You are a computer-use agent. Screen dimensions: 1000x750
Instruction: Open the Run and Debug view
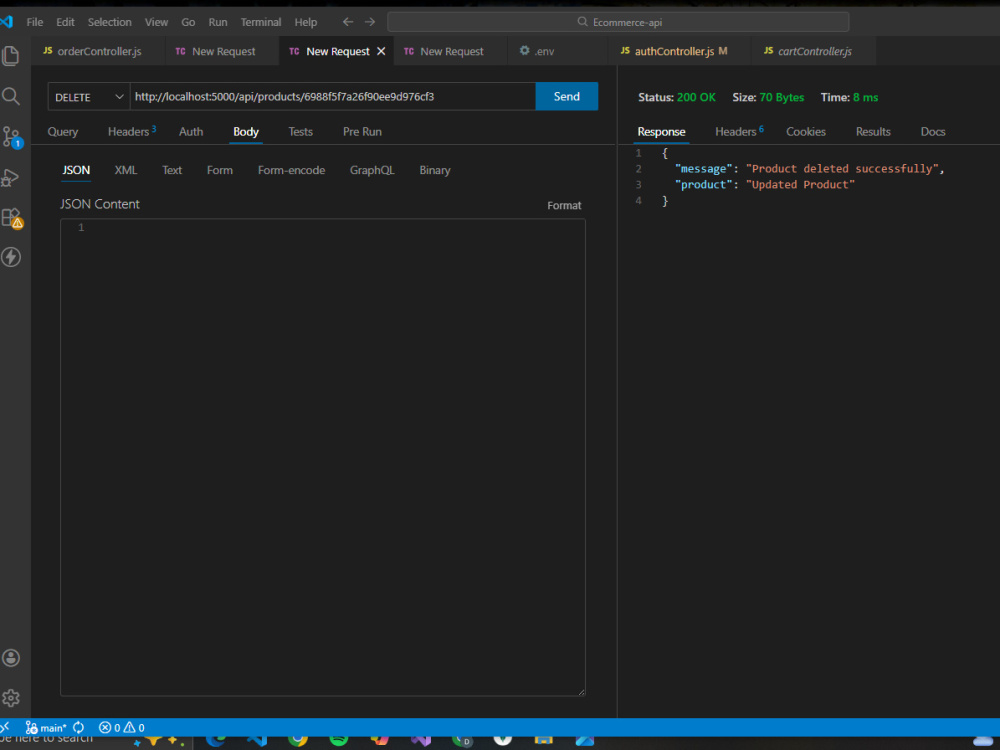click(x=10, y=178)
